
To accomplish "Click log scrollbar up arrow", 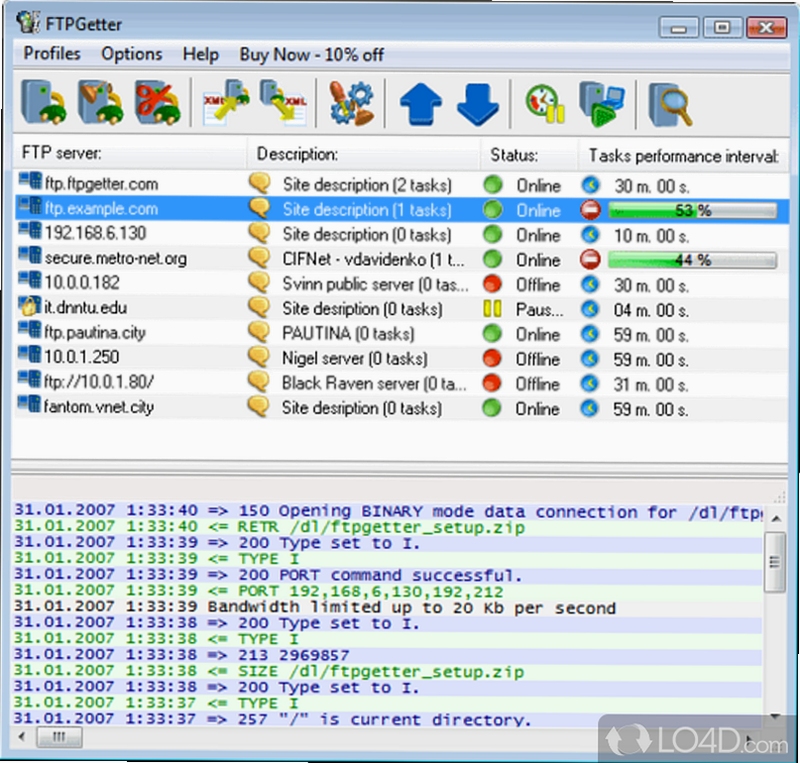I will pos(776,519).
